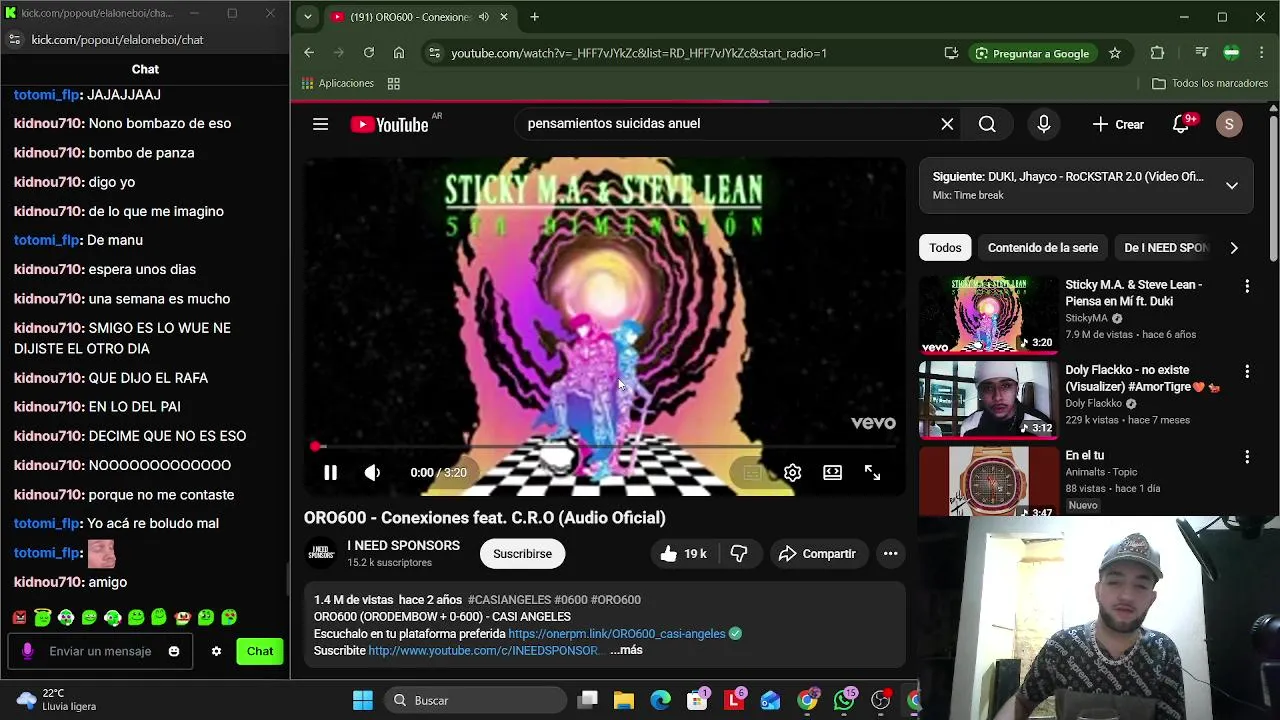Open OBS Studio from the taskbar
Viewport: 1280px width, 720px height.
(880, 700)
